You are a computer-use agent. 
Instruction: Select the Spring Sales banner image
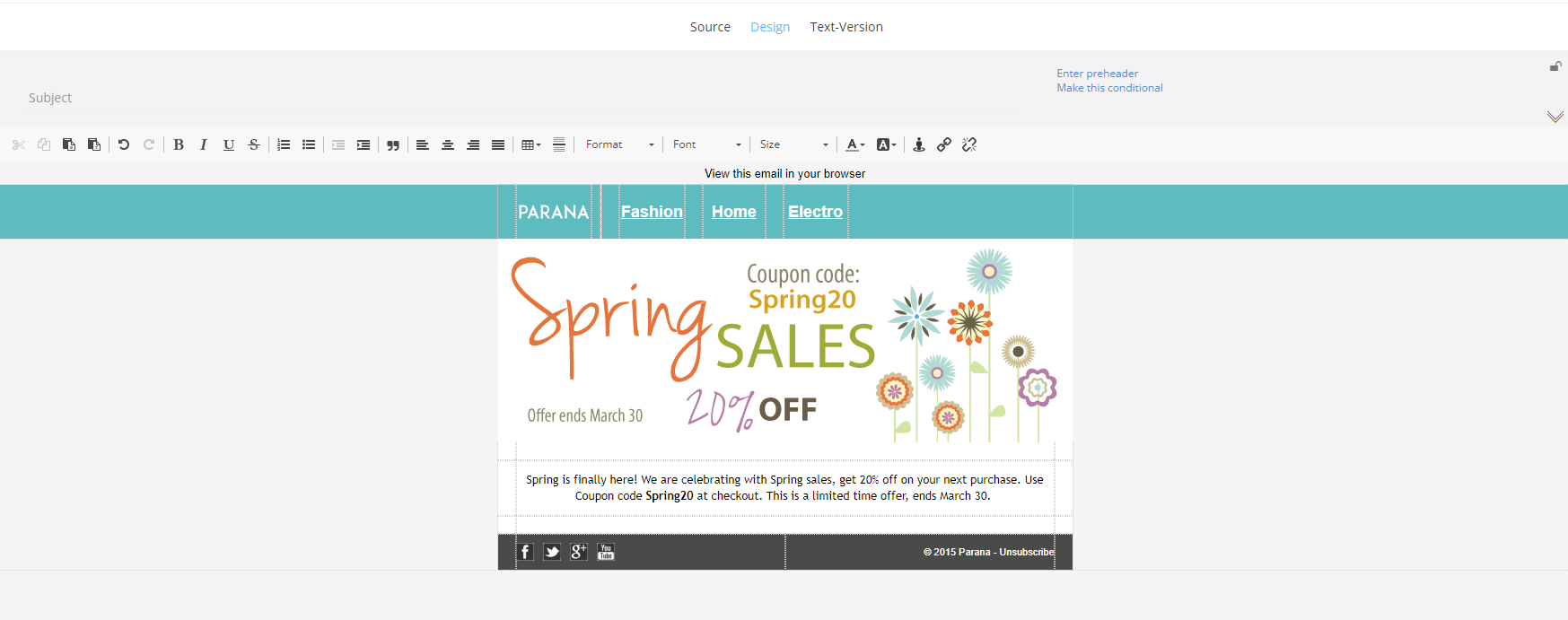pyautogui.click(x=785, y=341)
